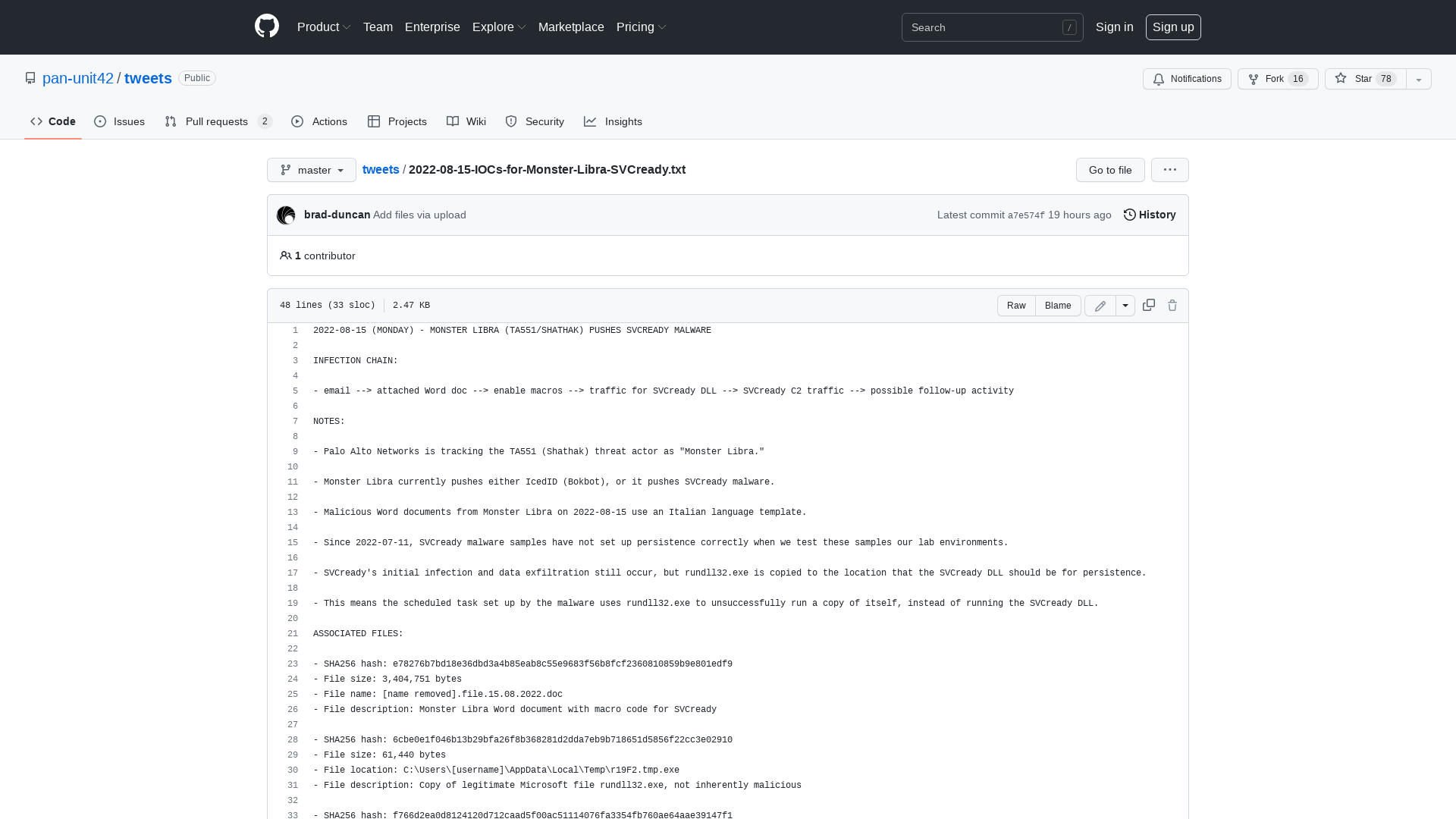The height and width of the screenshot is (819, 1456).
Task: Click the GitHub logo
Action: pyautogui.click(x=266, y=27)
